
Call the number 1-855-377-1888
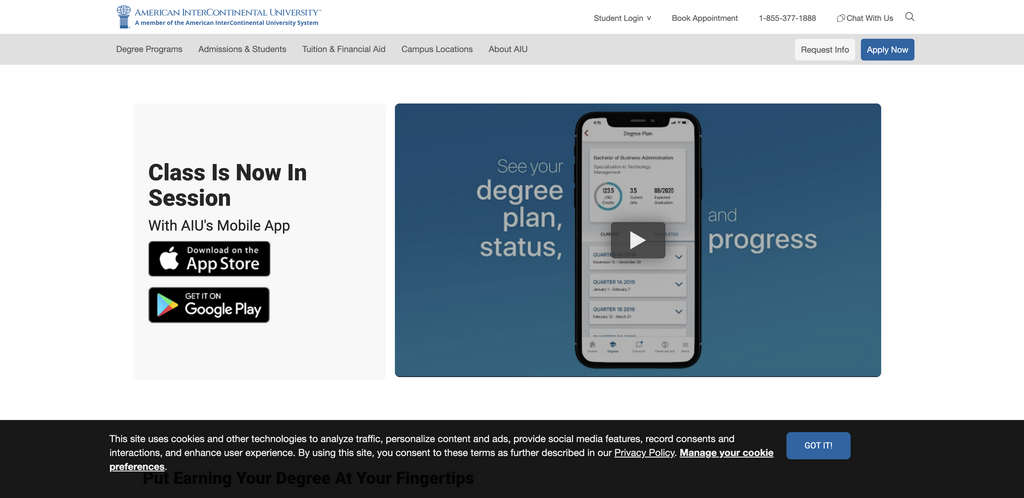(x=787, y=18)
